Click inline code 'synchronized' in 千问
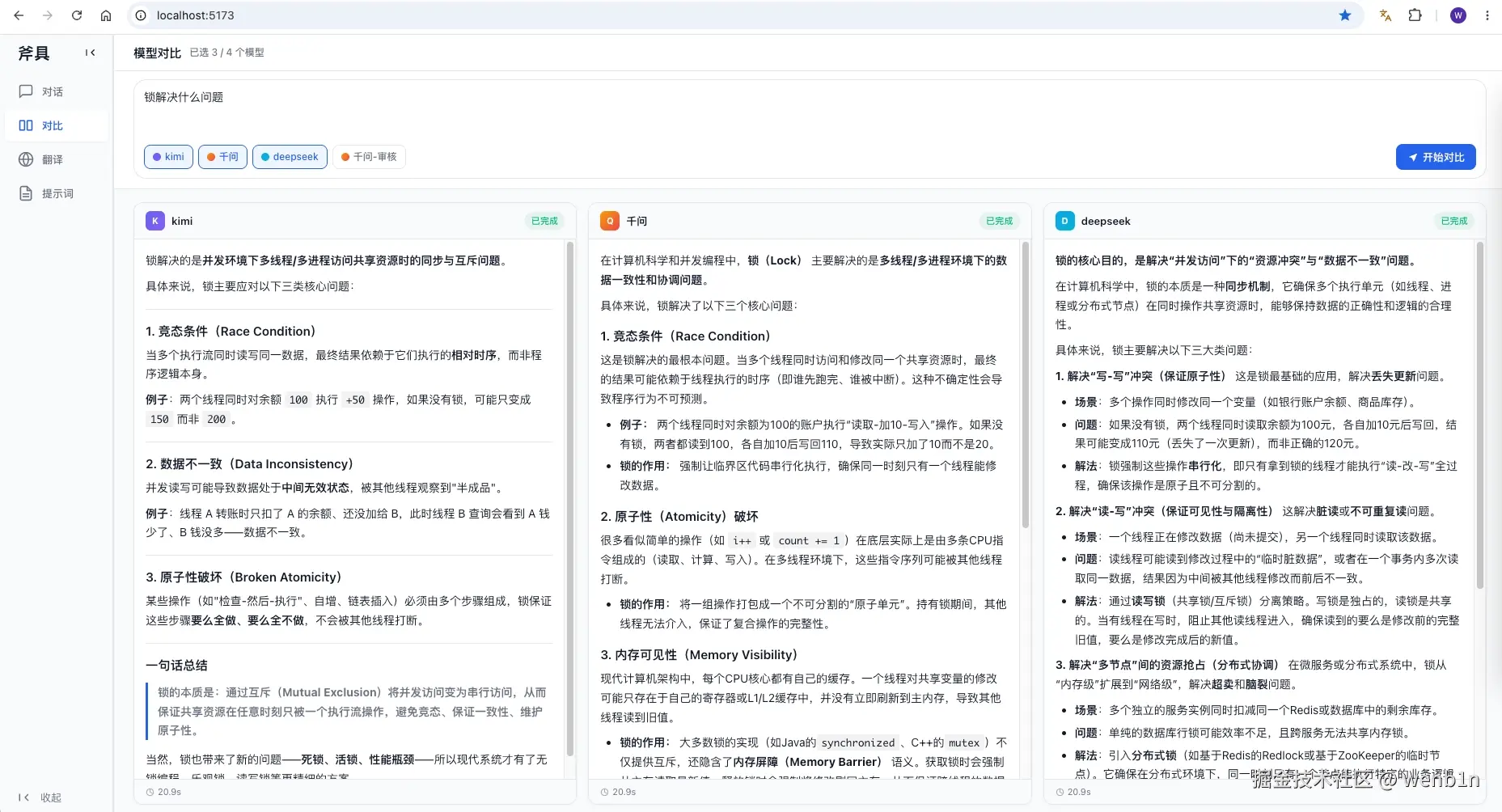This screenshot has height=812, width=1502. pyautogui.click(x=857, y=742)
